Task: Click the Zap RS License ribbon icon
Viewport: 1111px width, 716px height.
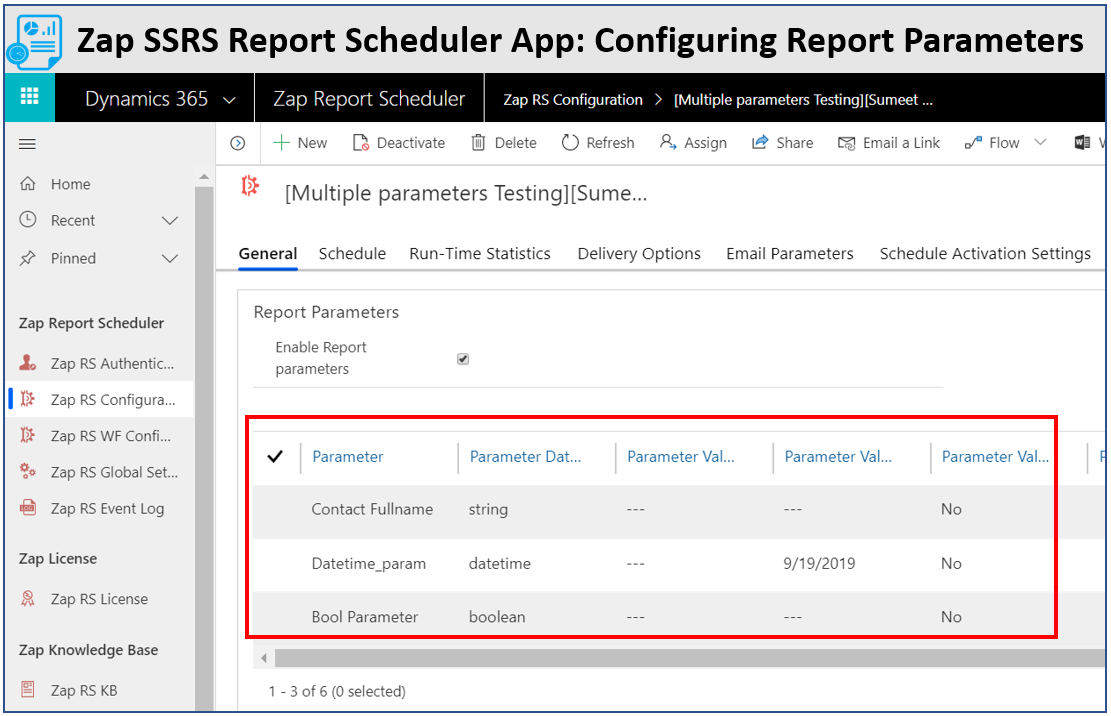Action: [x=28, y=598]
